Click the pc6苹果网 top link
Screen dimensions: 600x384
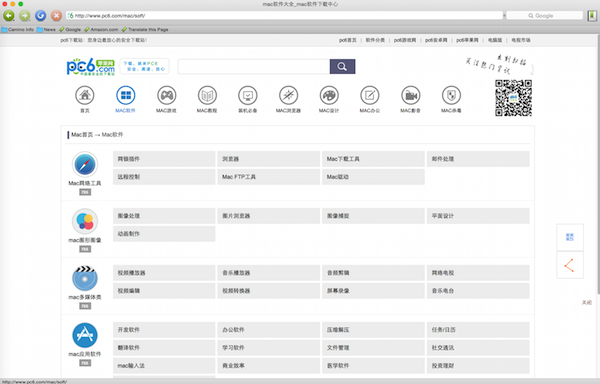tap(467, 40)
